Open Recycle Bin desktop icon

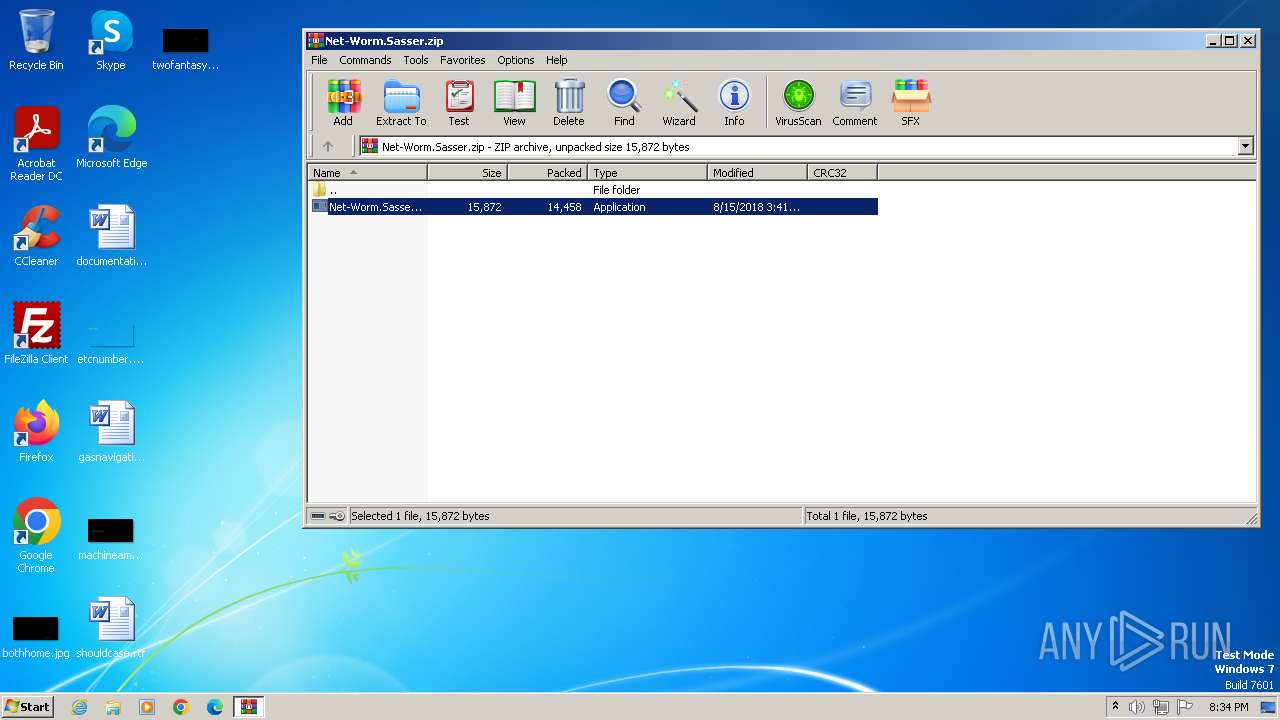click(x=36, y=40)
